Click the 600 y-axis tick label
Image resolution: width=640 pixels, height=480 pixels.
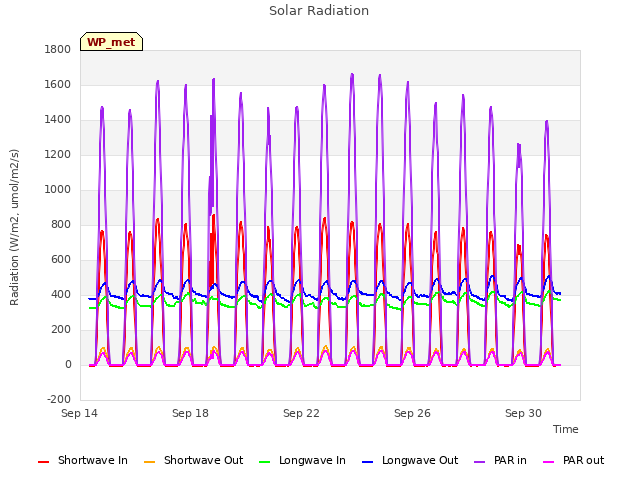(61, 260)
